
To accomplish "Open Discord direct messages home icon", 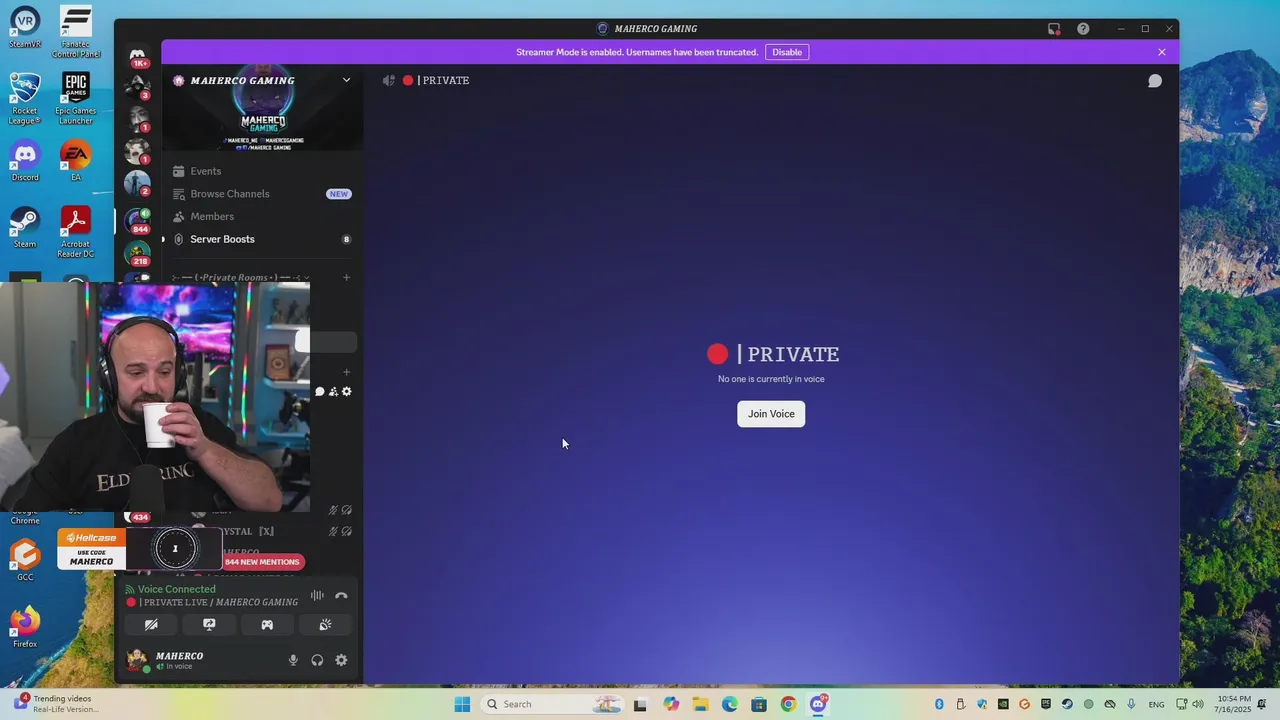I will (x=137, y=54).
